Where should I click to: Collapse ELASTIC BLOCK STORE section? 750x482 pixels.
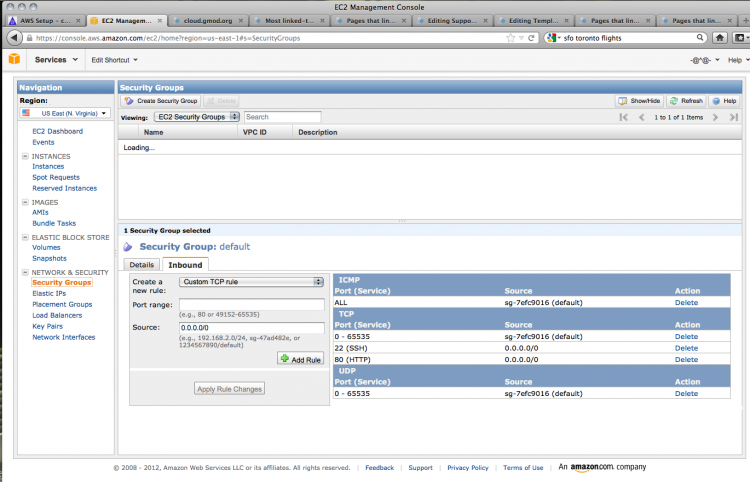pyautogui.click(x=25, y=237)
